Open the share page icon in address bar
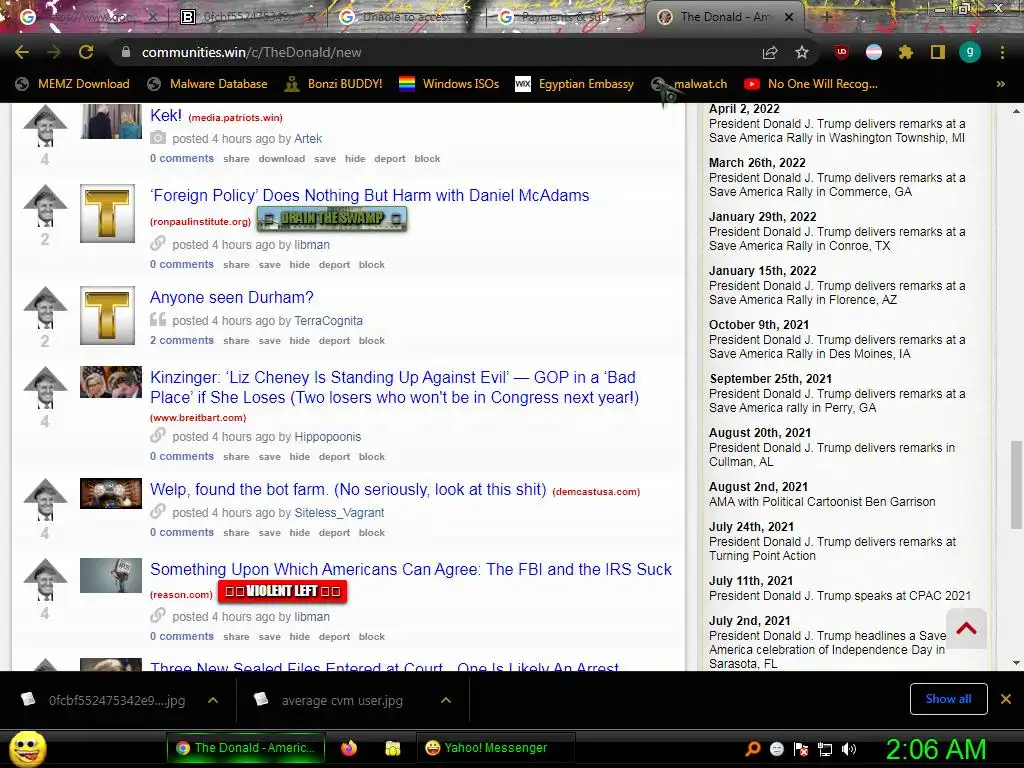This screenshot has height=768, width=1024. 770,52
